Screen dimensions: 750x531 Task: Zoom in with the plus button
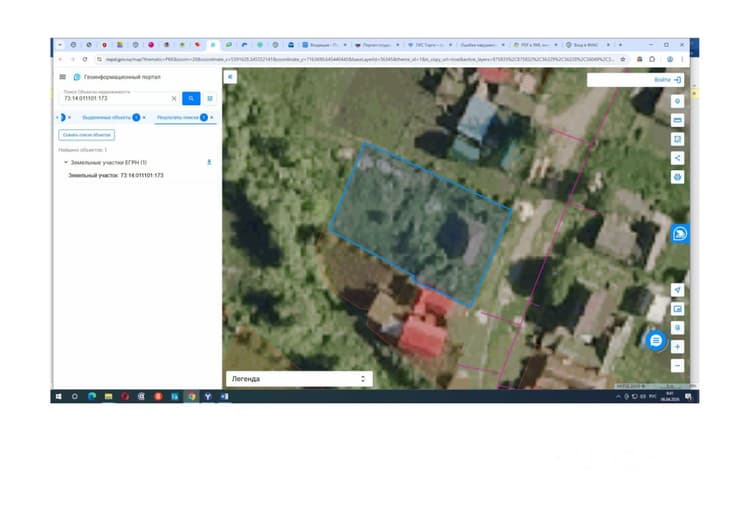click(677, 347)
